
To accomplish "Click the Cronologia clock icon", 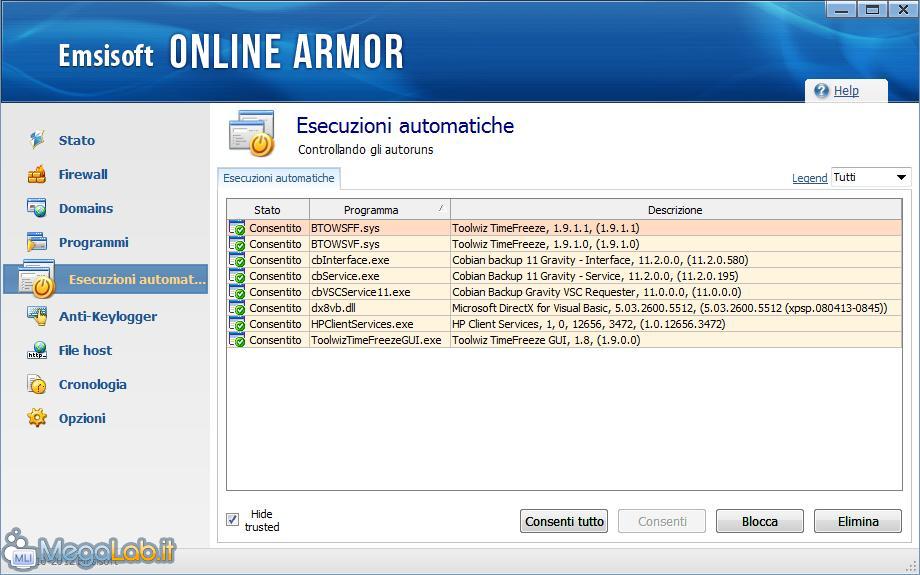I will tap(37, 385).
